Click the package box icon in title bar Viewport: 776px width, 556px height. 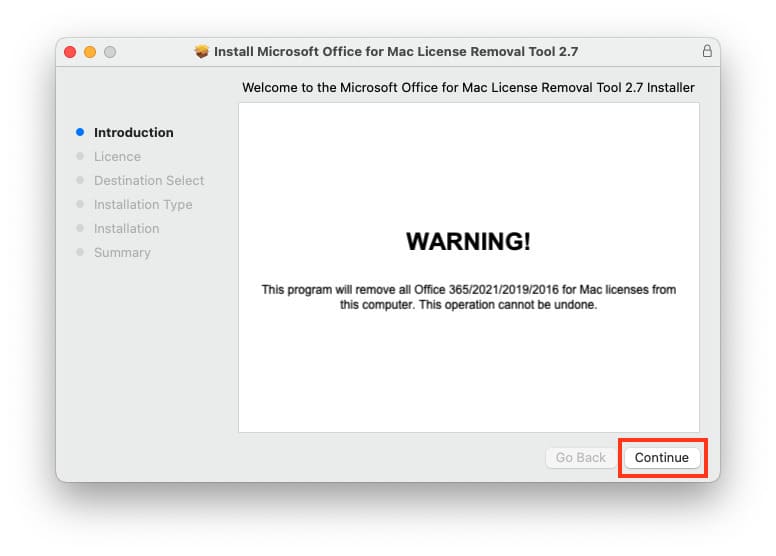click(x=202, y=51)
